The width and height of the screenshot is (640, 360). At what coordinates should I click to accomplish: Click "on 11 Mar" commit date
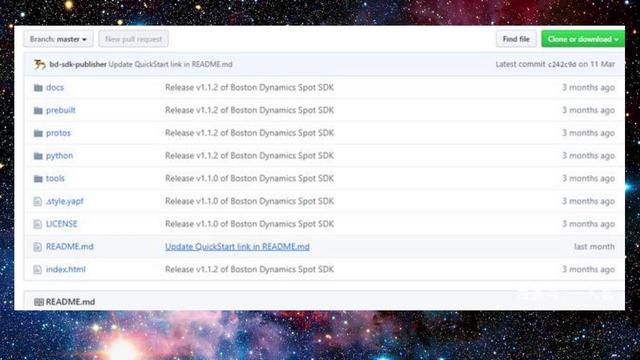click(x=596, y=64)
